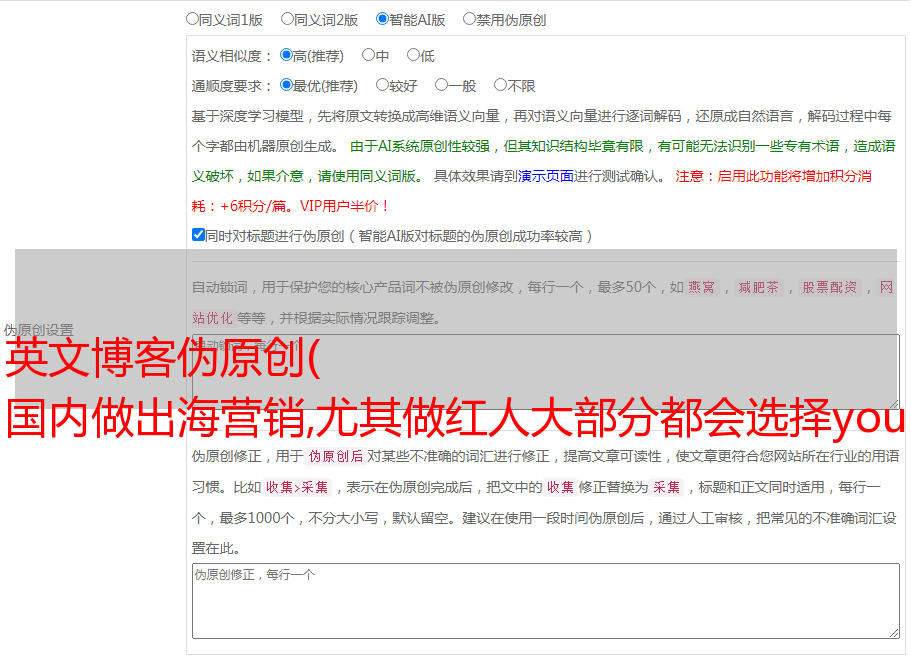911x658 pixels.
Task: Set 通顺度要求 to 不限
Action: pyautogui.click(x=500, y=85)
